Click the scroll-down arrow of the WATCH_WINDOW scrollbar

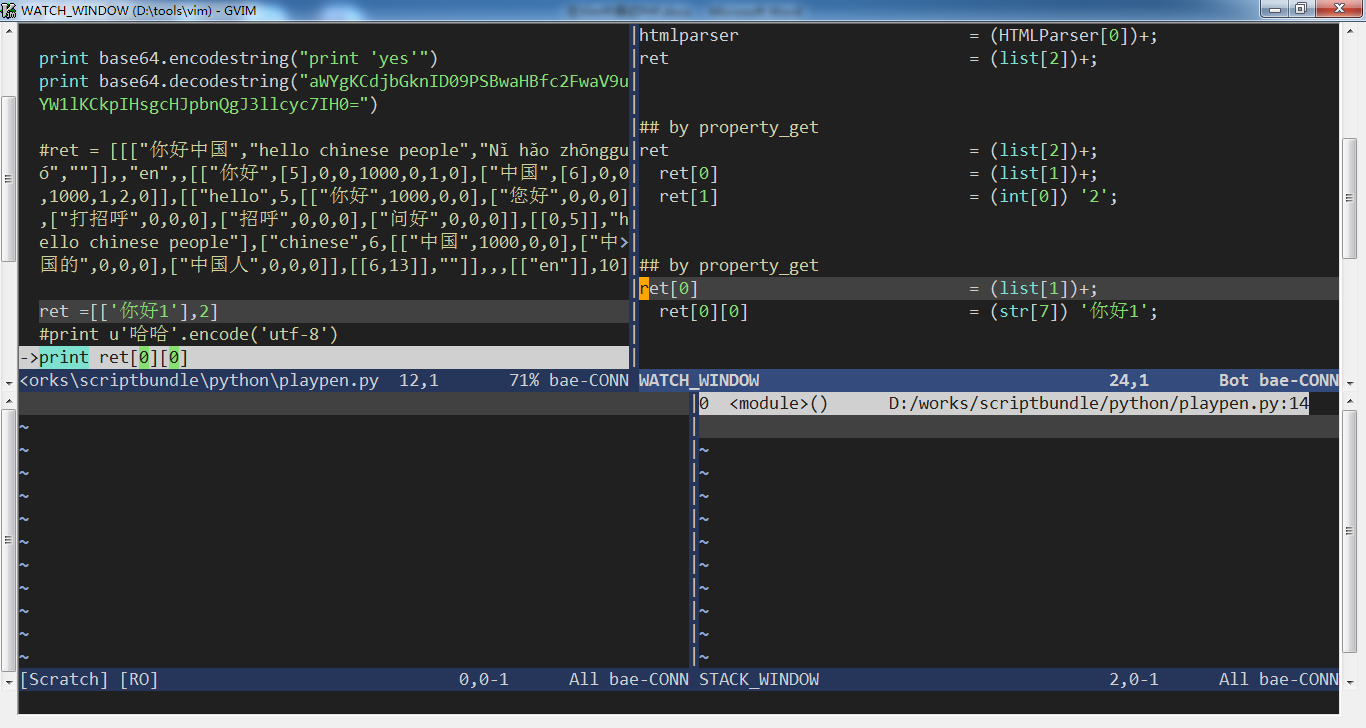1349,381
